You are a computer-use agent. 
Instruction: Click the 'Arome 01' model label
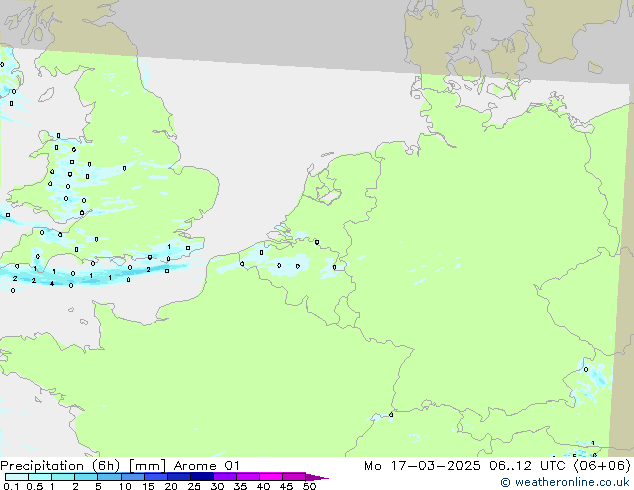tap(206, 466)
